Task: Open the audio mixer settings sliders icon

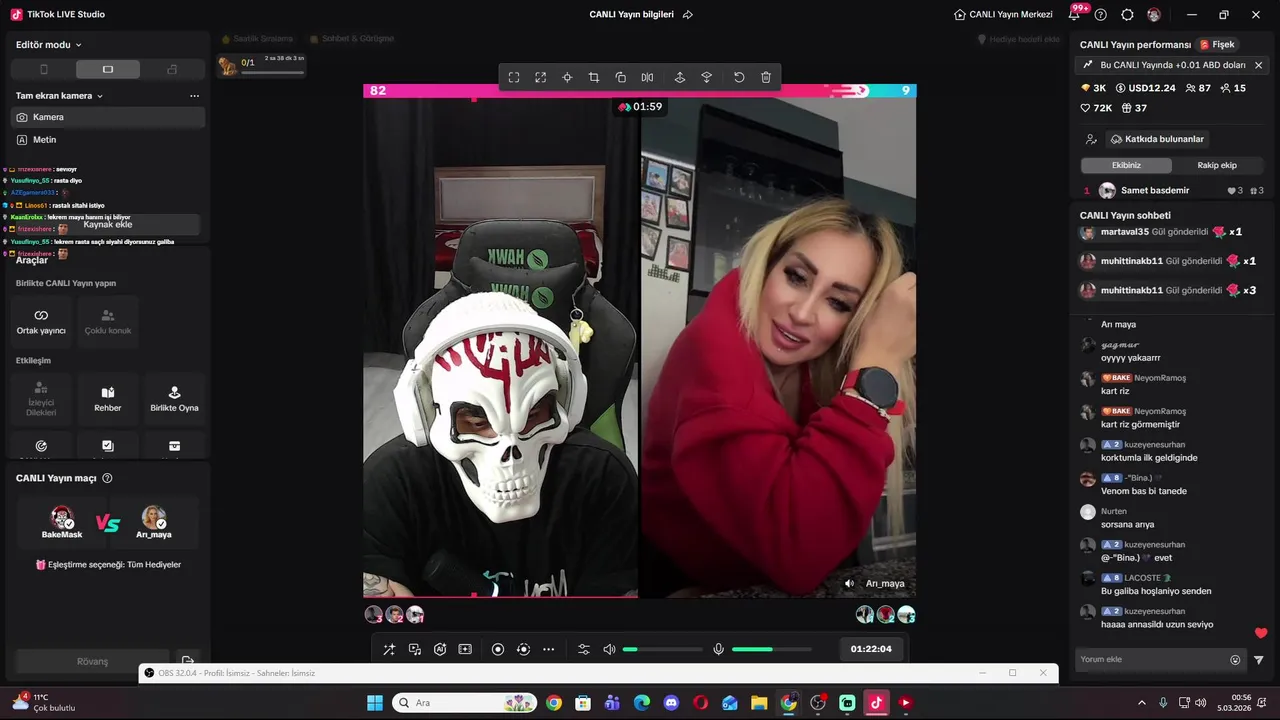Action: [584, 649]
